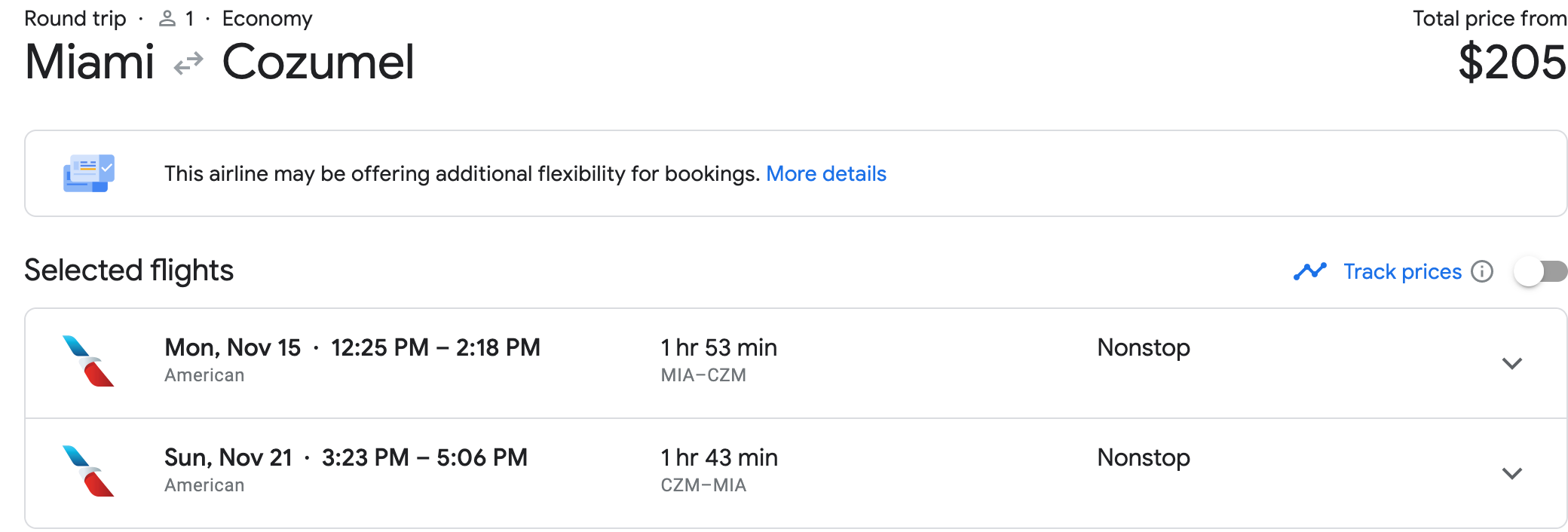Click Nonstop label on the Nov 15 flight
The height and width of the screenshot is (532, 1568).
(1143, 347)
